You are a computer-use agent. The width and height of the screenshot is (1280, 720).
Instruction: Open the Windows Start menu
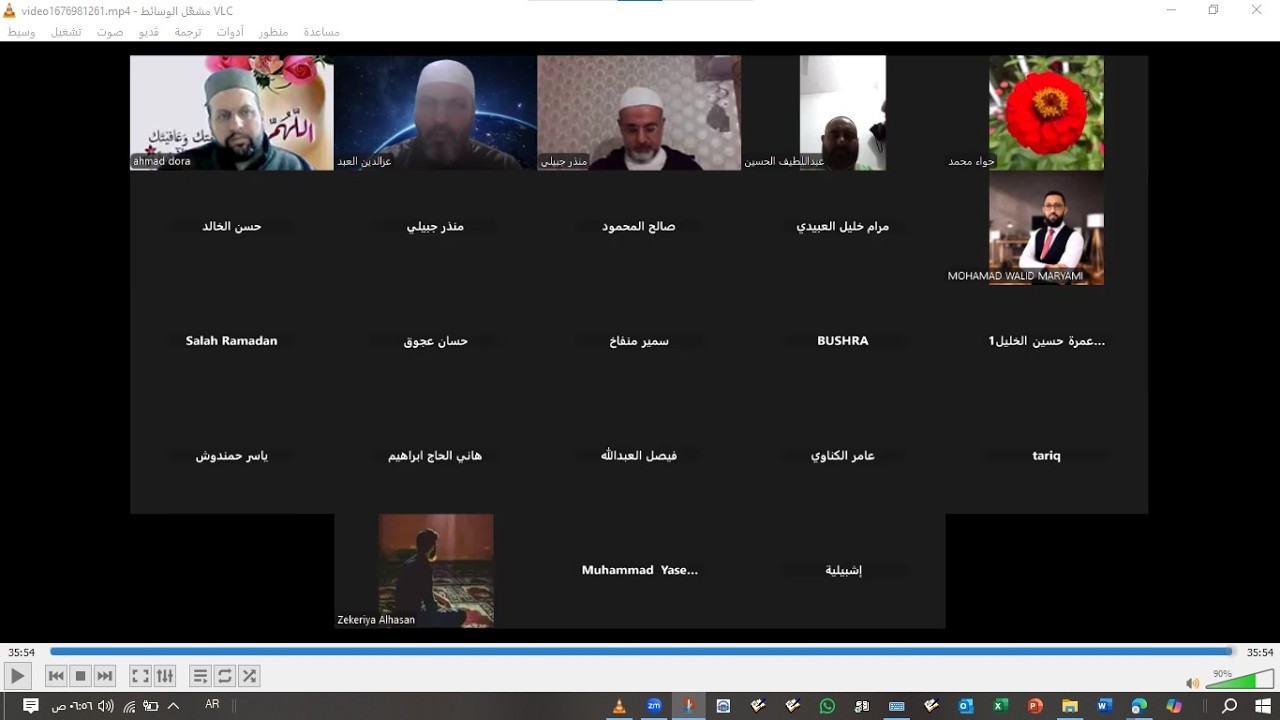[1263, 706]
